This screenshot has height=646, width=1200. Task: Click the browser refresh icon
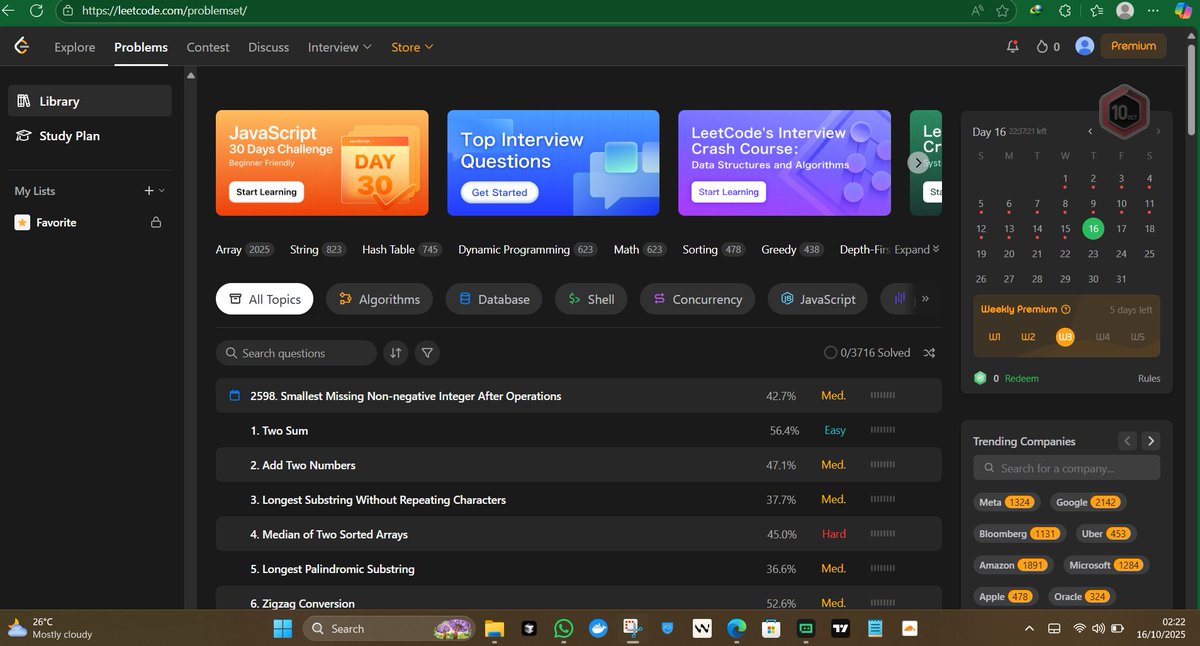pyautogui.click(x=37, y=10)
